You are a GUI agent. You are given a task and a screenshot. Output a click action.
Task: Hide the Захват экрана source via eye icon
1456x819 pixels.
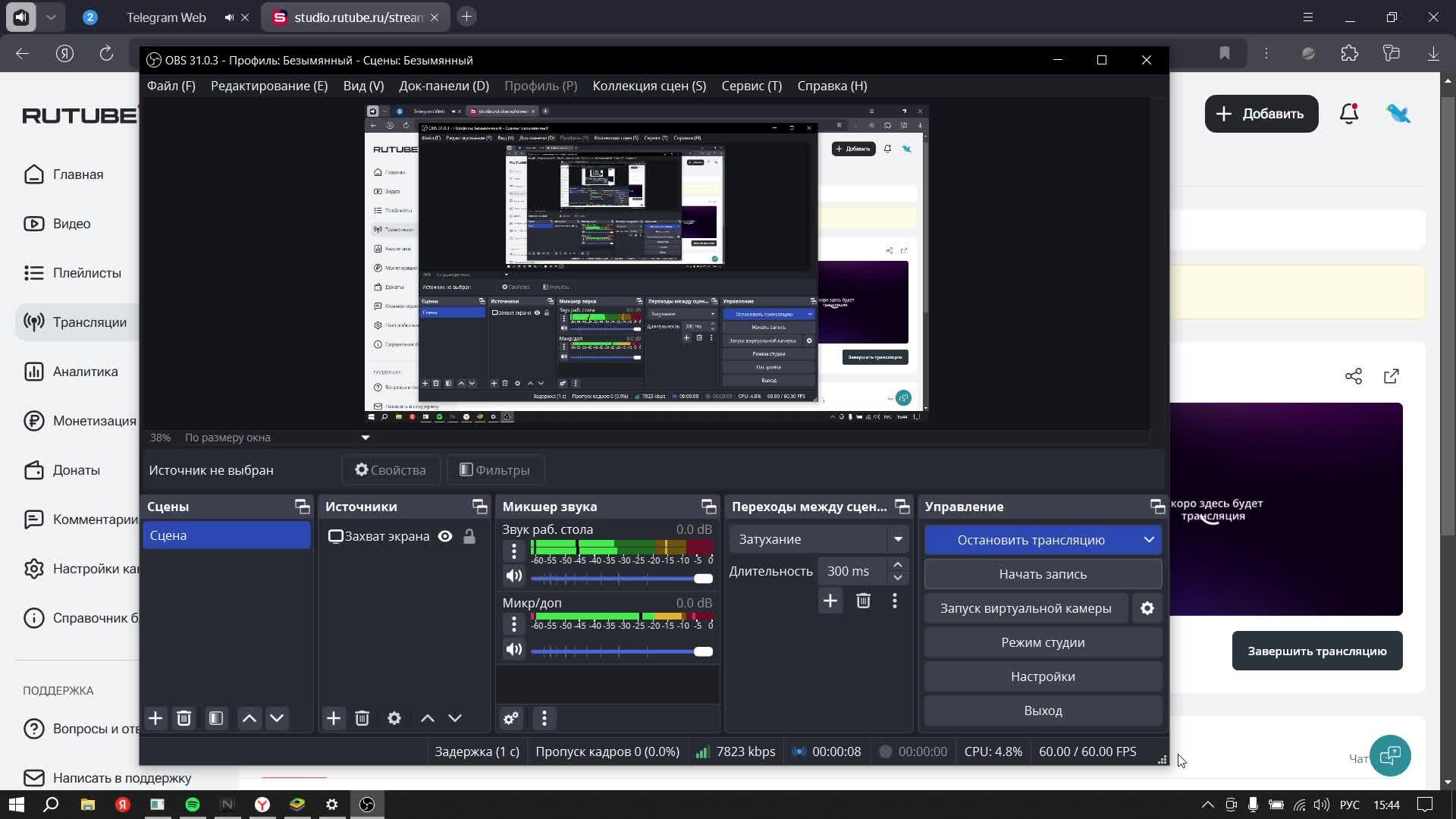(445, 536)
